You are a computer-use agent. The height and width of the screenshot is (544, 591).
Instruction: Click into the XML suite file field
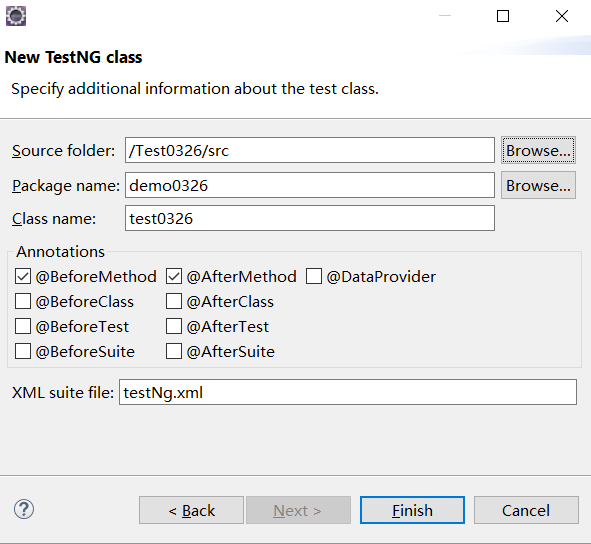click(348, 392)
